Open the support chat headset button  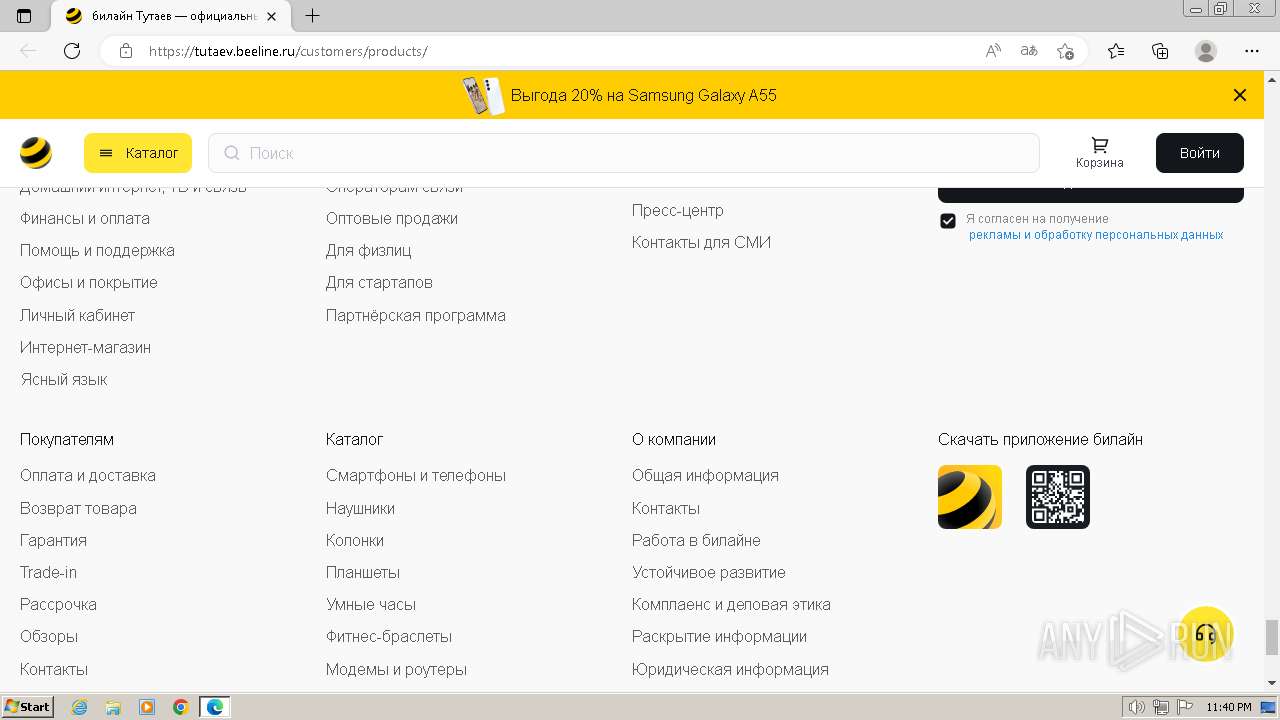tap(1206, 633)
